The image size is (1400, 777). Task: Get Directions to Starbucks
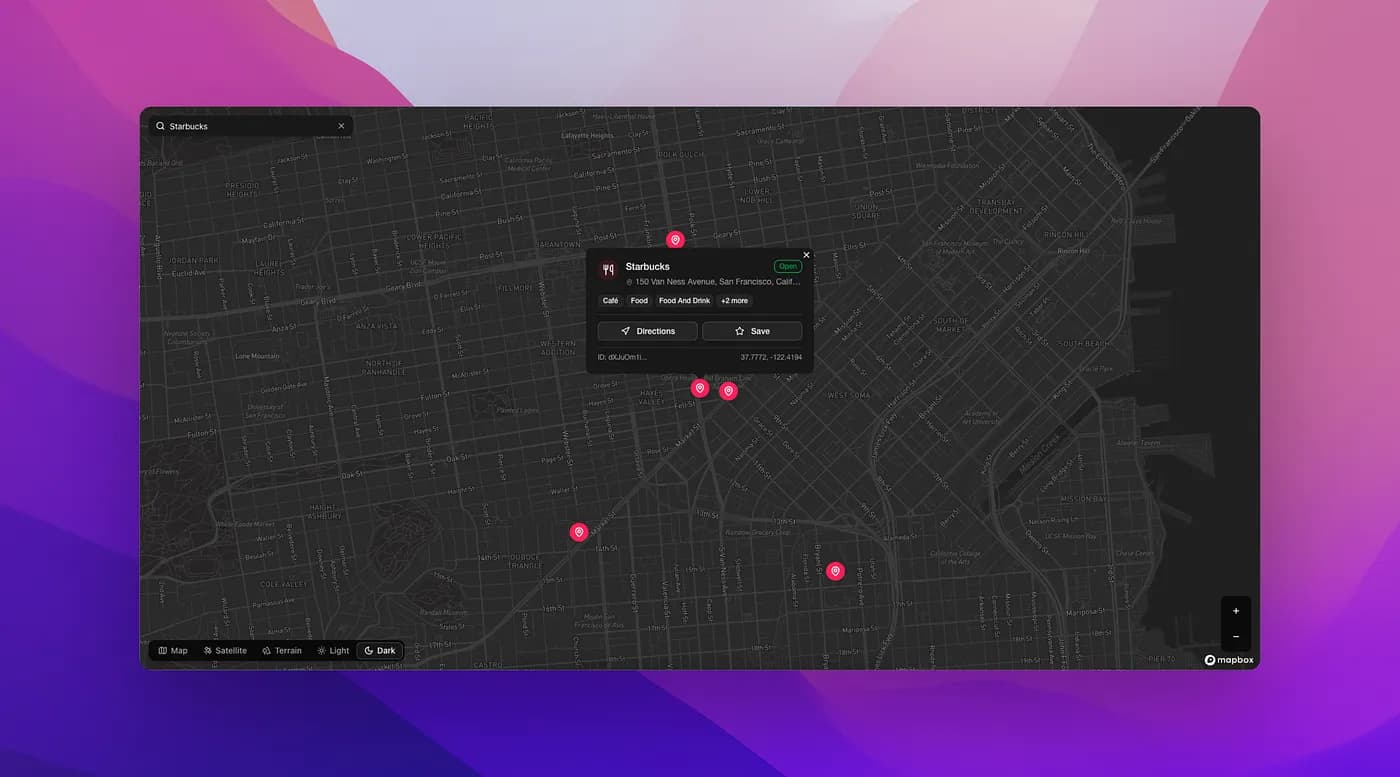click(x=647, y=331)
